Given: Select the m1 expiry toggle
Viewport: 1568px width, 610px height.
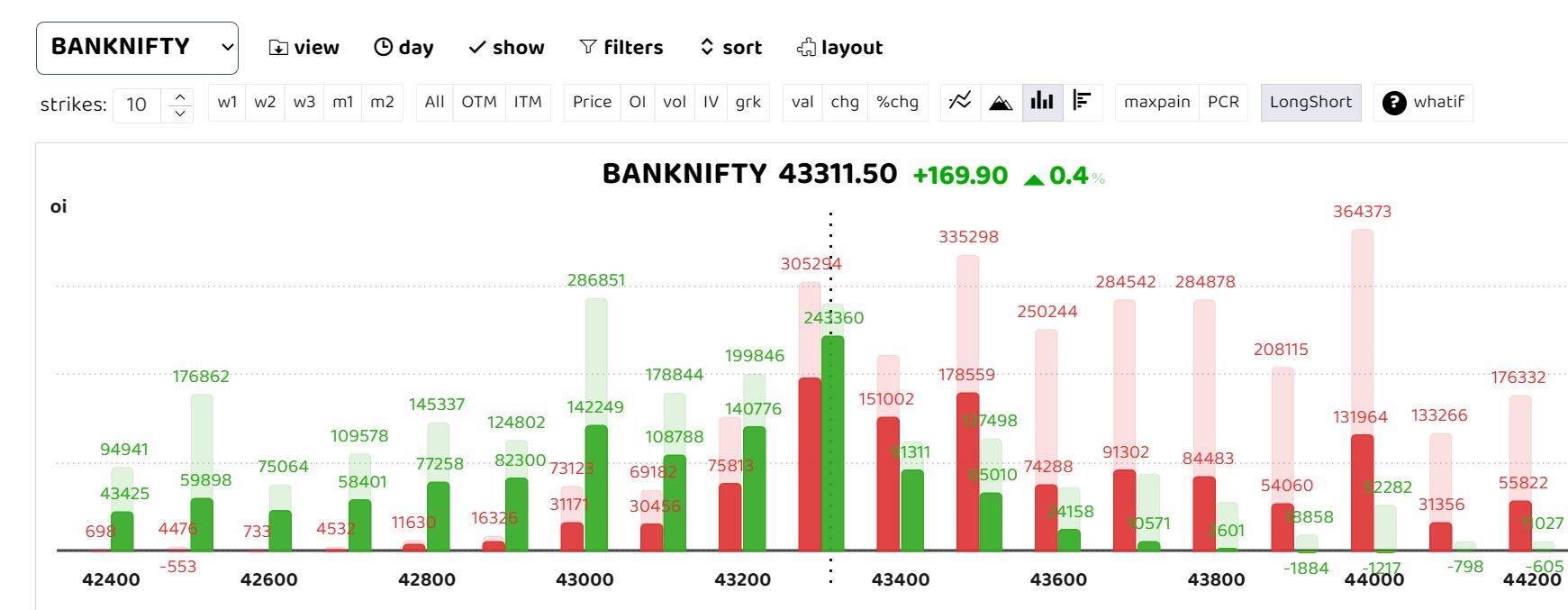Looking at the screenshot, I should coord(343,102).
